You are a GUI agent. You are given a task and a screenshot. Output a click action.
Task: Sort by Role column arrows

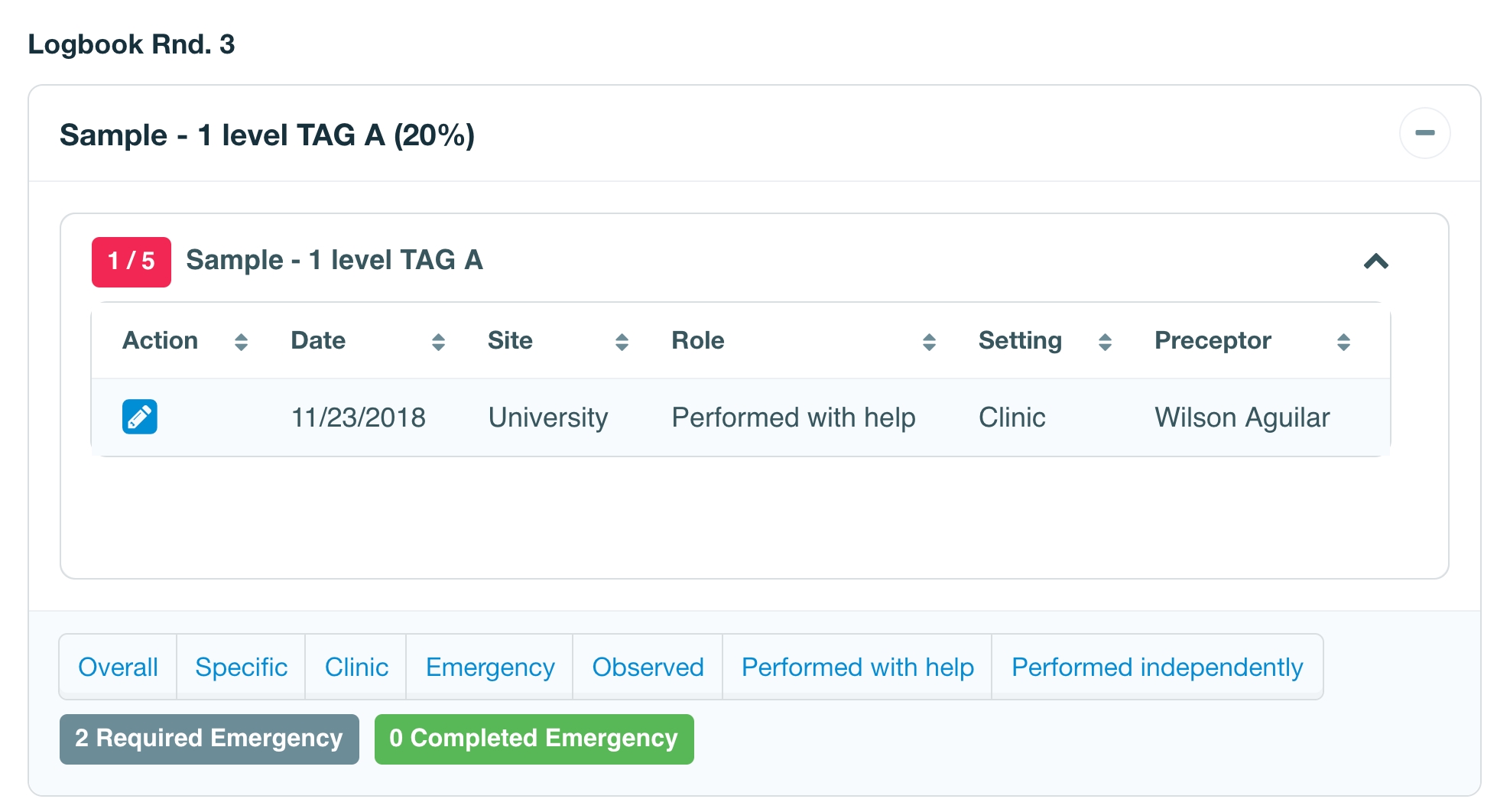tap(929, 342)
